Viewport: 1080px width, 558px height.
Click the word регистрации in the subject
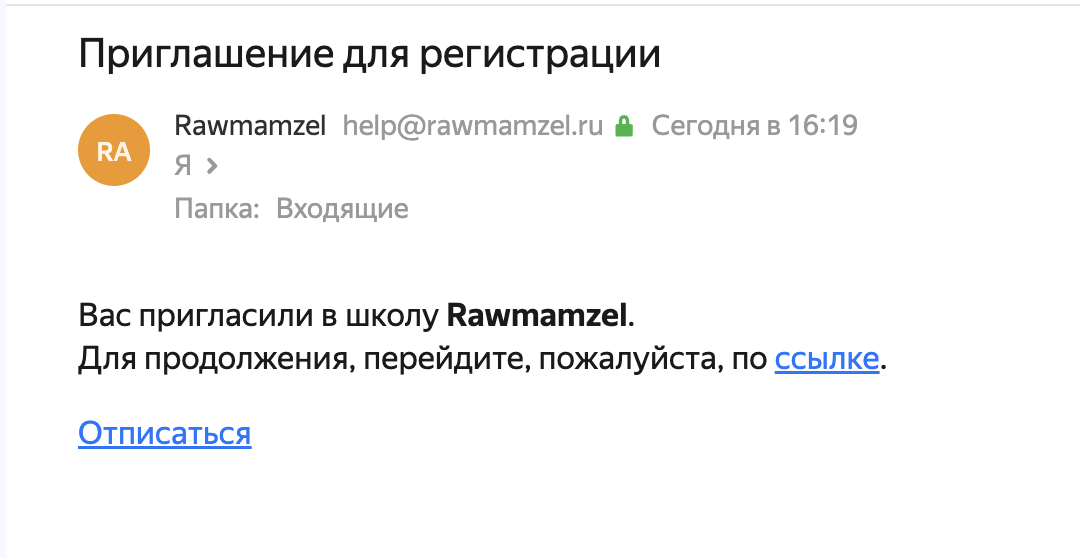tap(540, 56)
